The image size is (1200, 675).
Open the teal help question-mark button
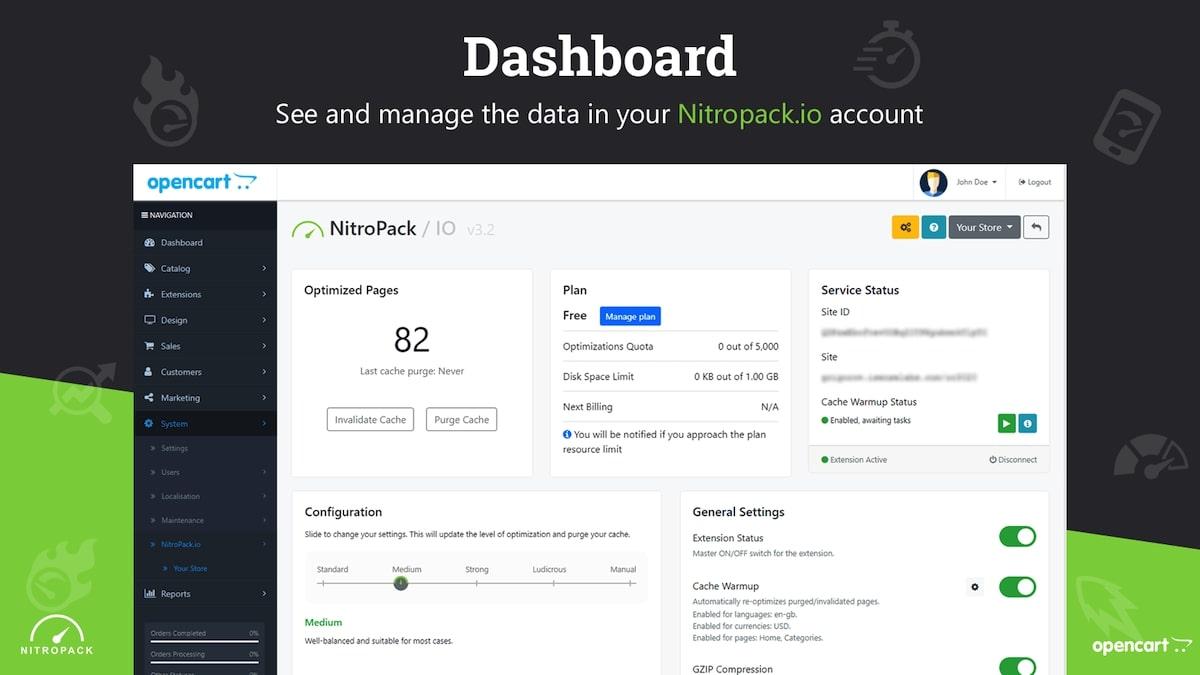(934, 227)
